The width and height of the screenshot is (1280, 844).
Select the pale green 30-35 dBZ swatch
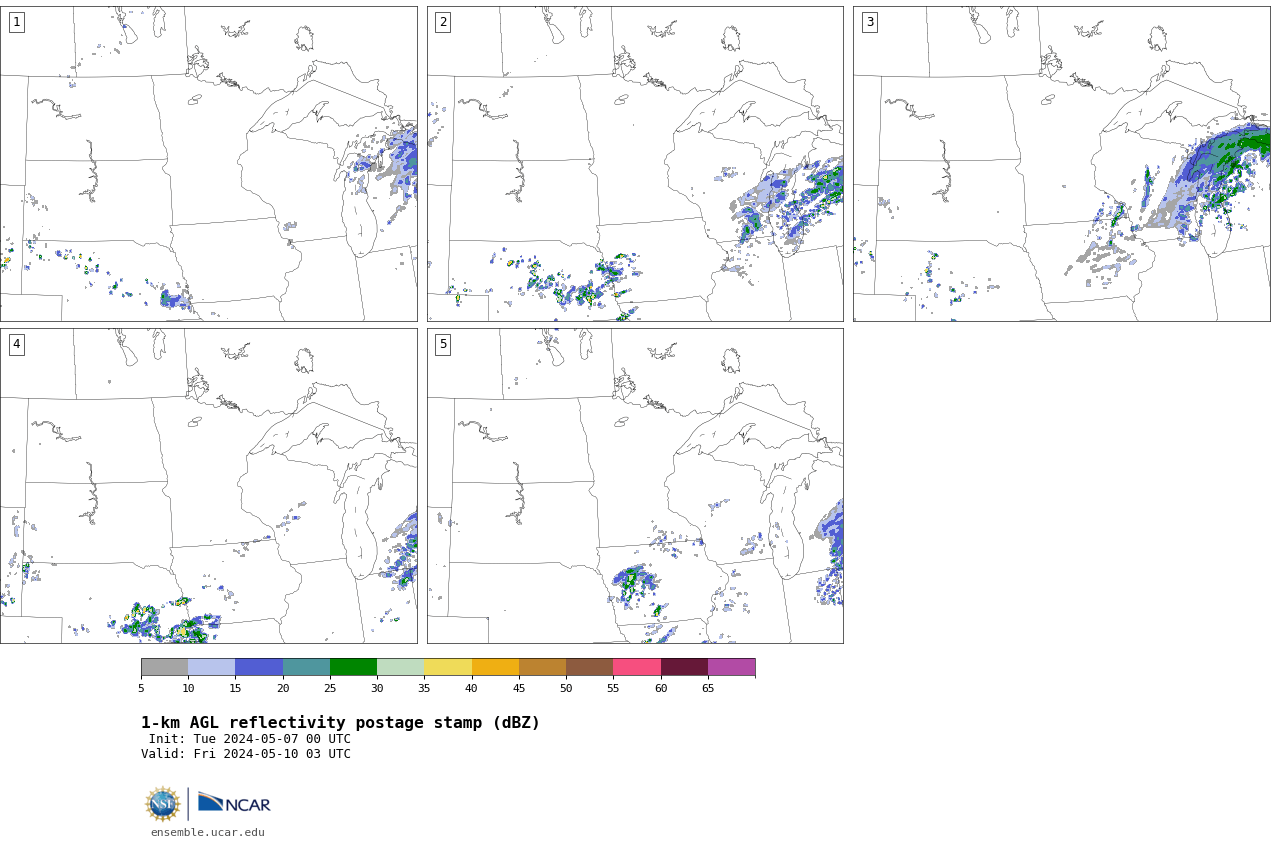[x=400, y=667]
